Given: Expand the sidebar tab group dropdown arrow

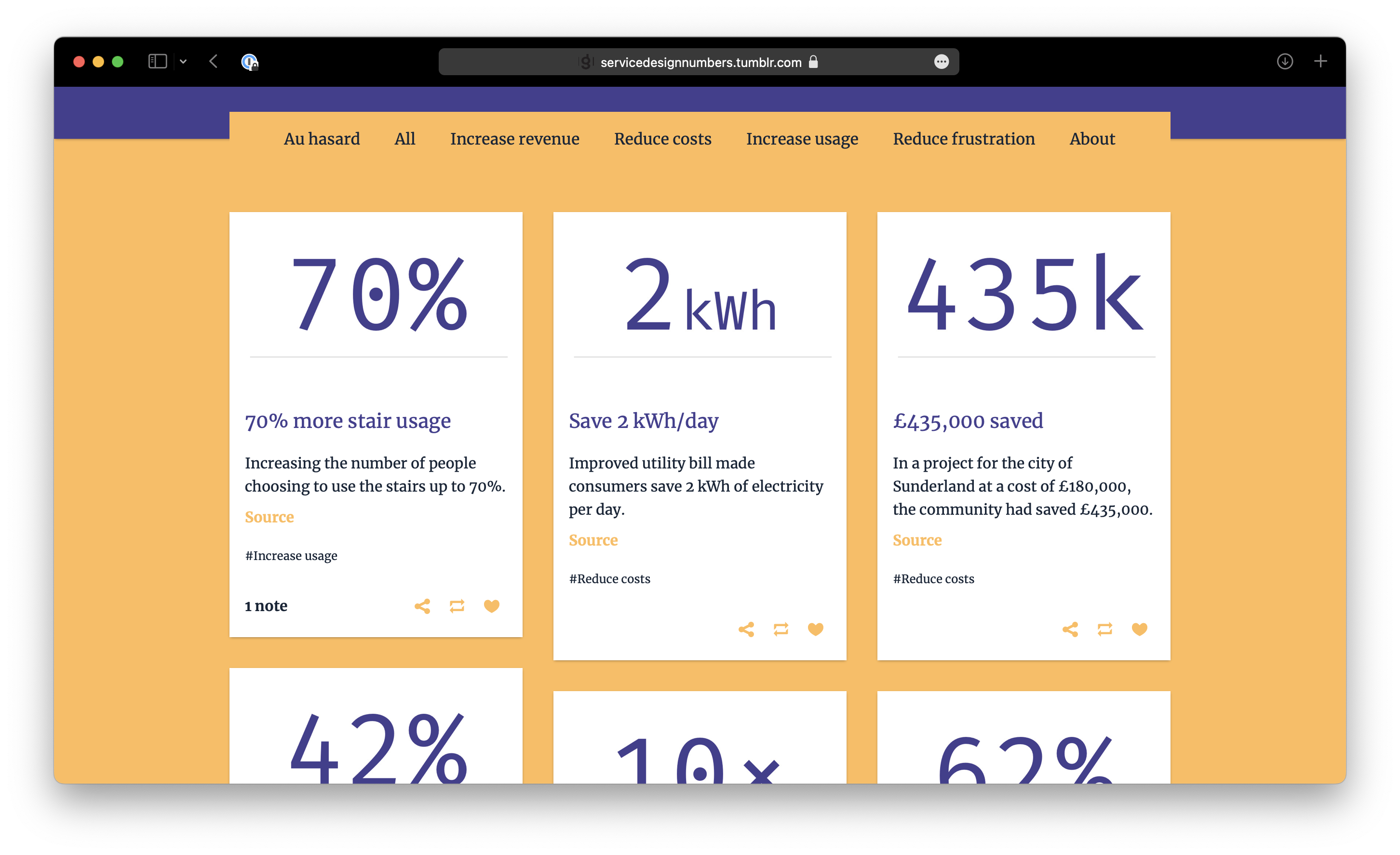Looking at the screenshot, I should tap(183, 61).
